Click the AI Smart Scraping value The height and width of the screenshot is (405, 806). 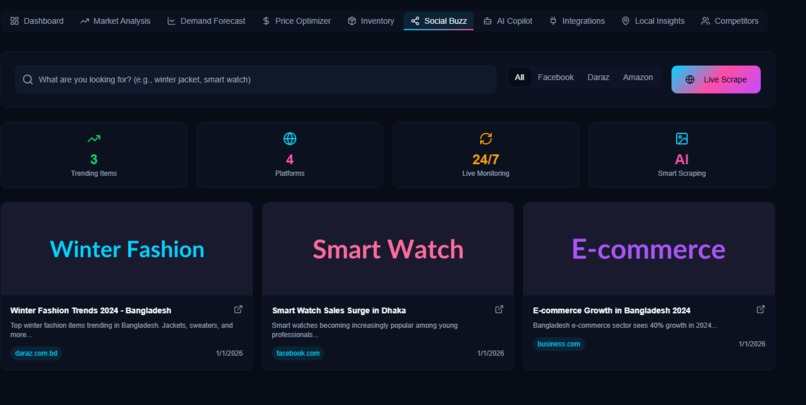click(682, 159)
